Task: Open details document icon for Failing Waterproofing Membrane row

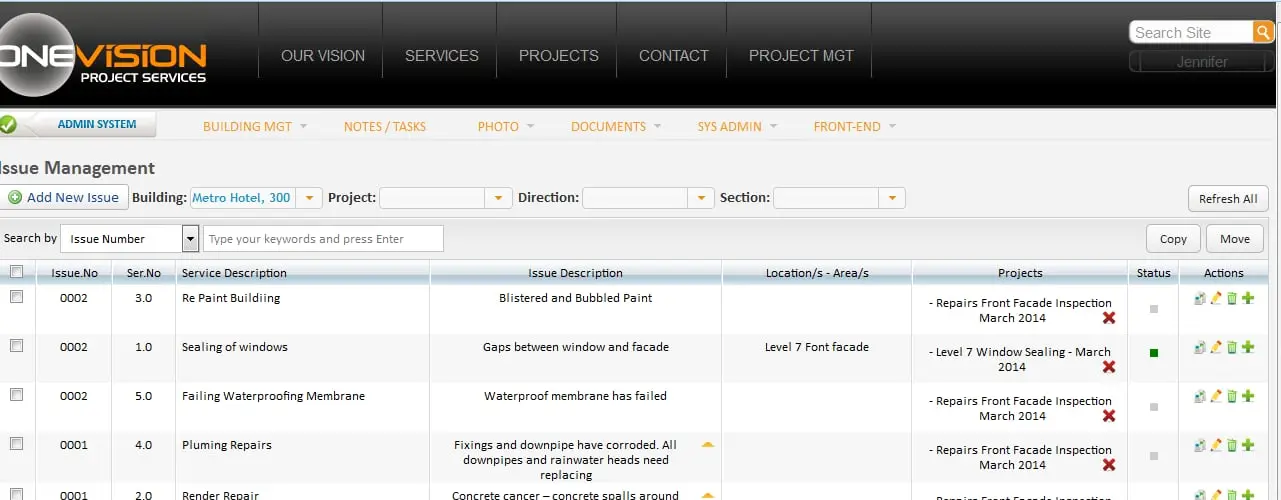Action: coord(1200,396)
